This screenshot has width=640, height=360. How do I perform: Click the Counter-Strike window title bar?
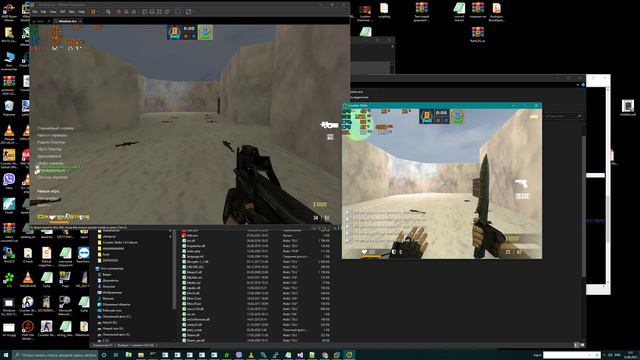(442, 105)
